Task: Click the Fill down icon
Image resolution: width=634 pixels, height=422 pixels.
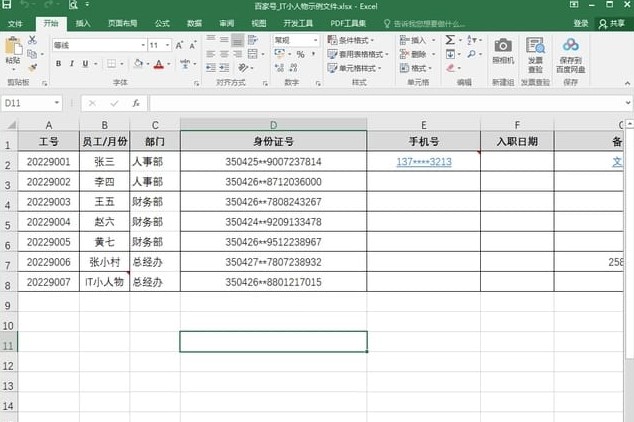Action: [450, 54]
